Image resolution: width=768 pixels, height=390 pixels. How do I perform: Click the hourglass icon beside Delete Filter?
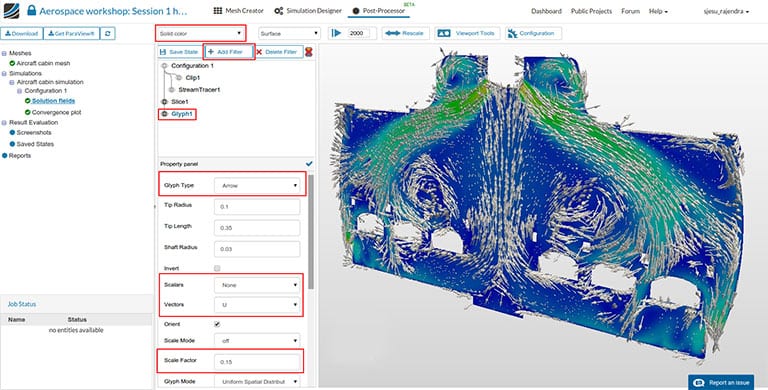pos(309,51)
